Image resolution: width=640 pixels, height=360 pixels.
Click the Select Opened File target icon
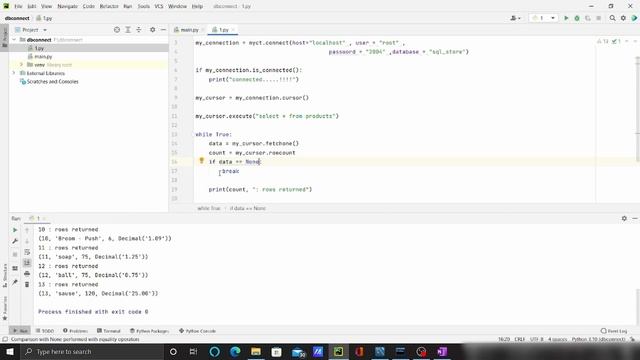117,30
